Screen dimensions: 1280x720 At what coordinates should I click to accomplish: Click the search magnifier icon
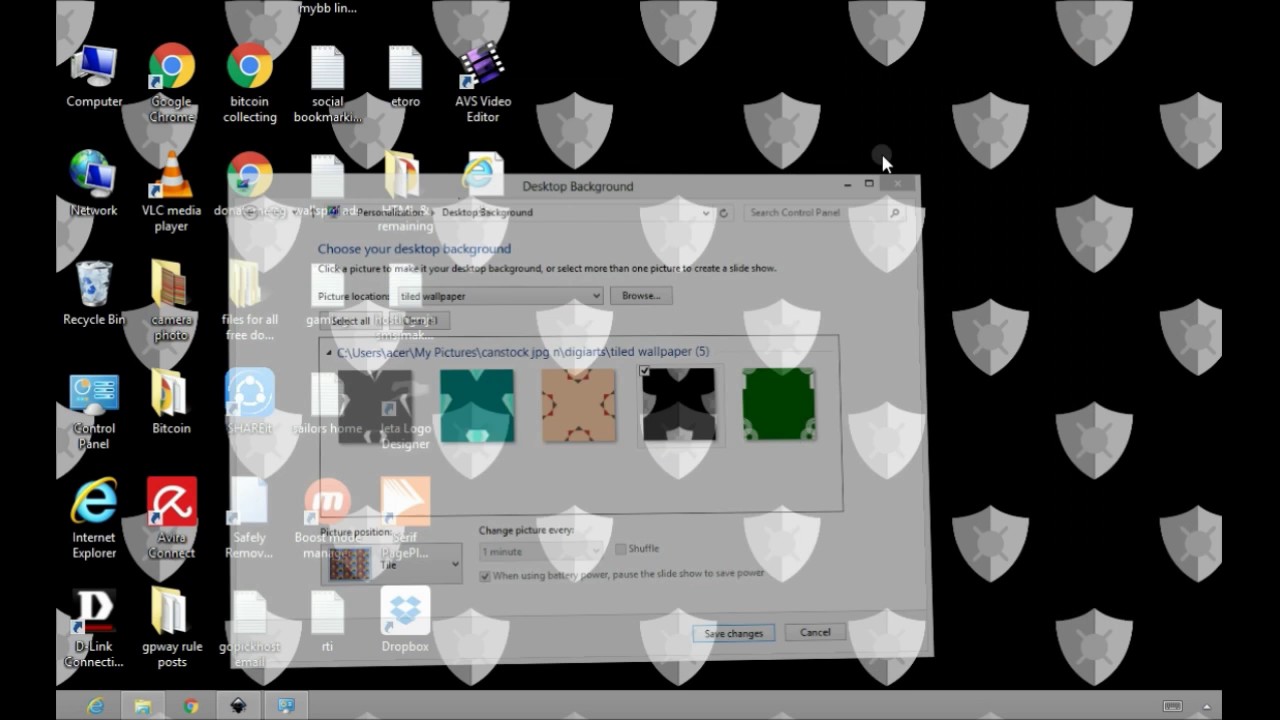coord(895,213)
